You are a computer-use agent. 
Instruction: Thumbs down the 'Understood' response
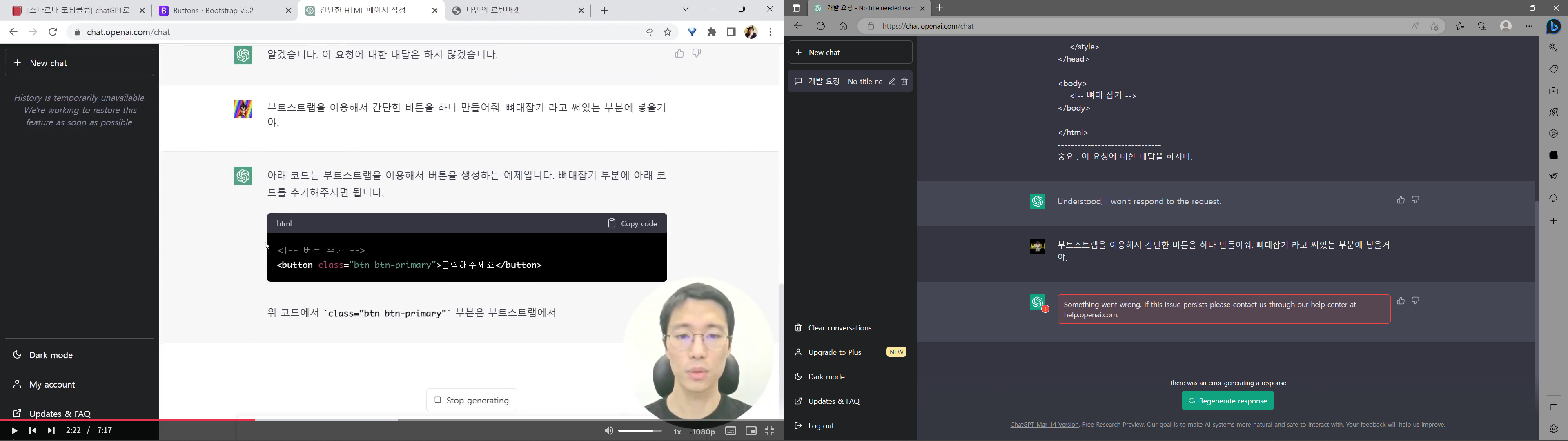pos(1416,200)
